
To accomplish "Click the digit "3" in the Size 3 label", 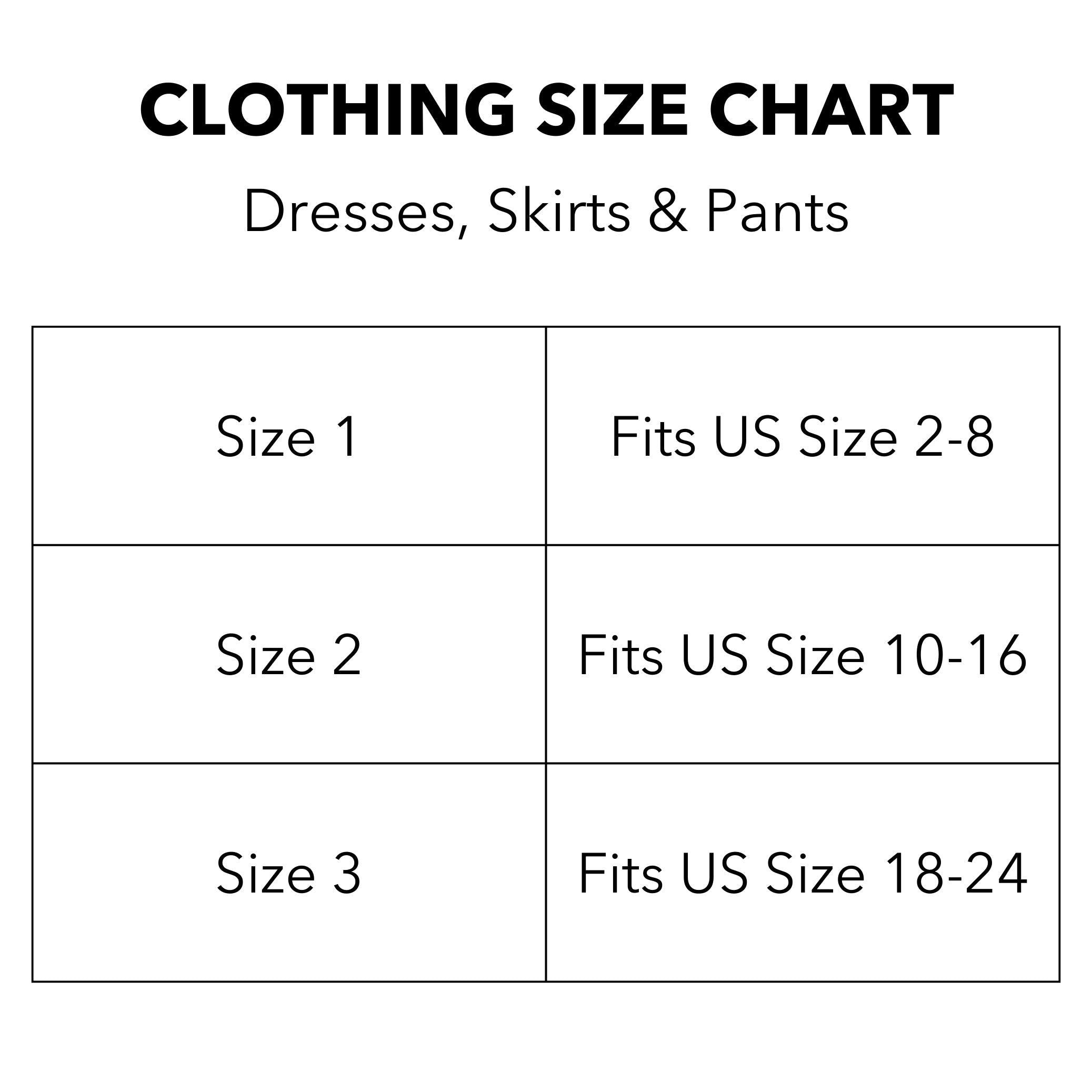I will click(x=346, y=874).
